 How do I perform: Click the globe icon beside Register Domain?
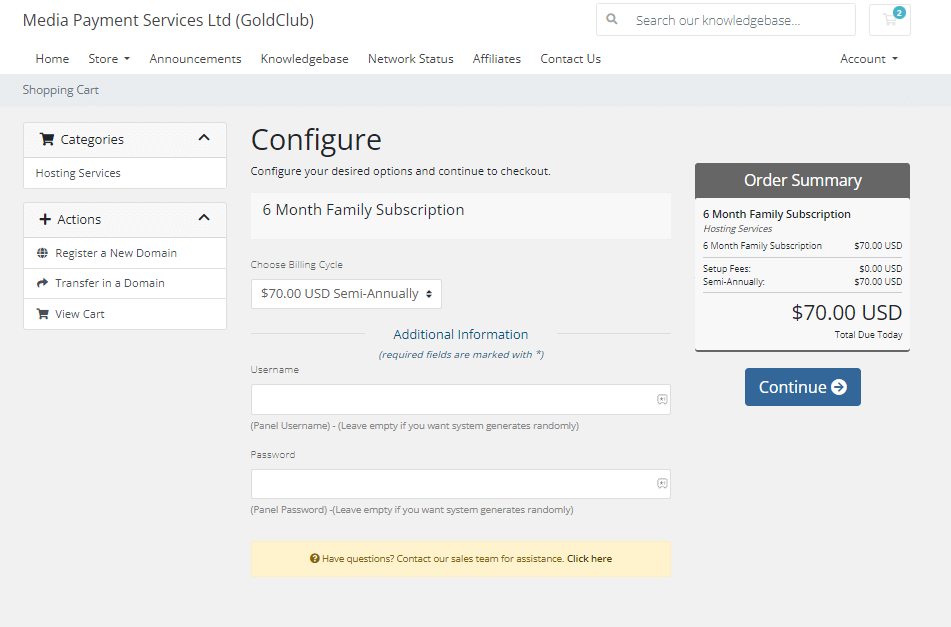(42, 253)
